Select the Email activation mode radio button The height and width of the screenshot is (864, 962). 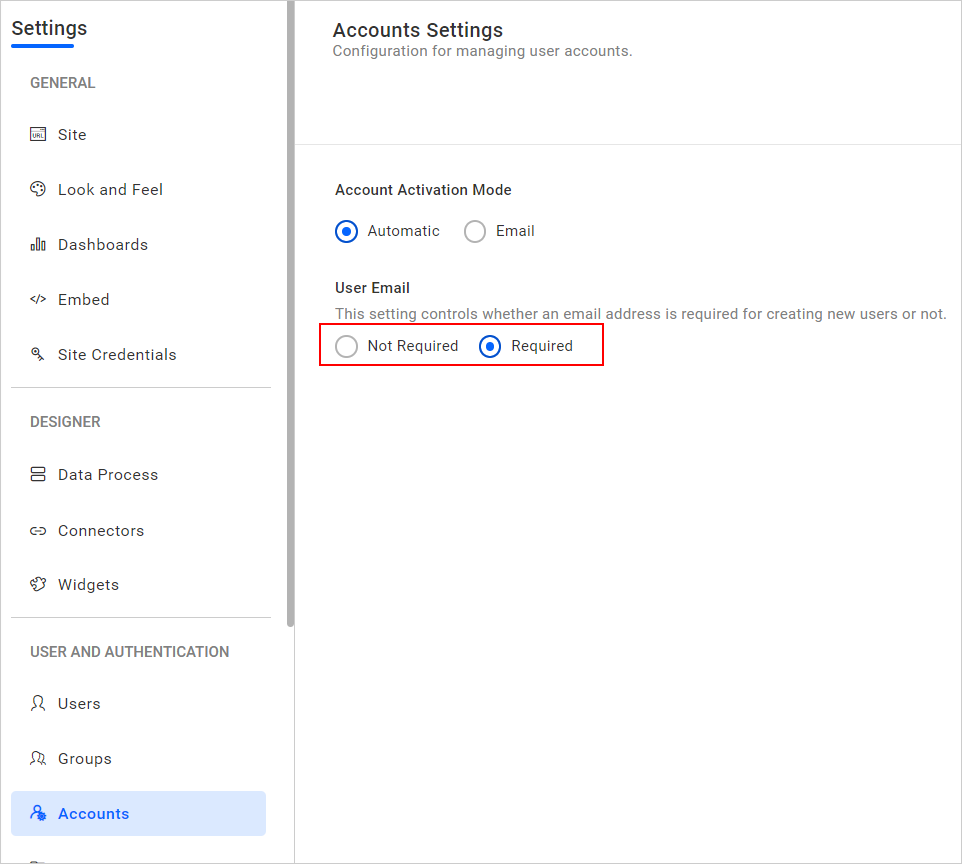(x=475, y=231)
